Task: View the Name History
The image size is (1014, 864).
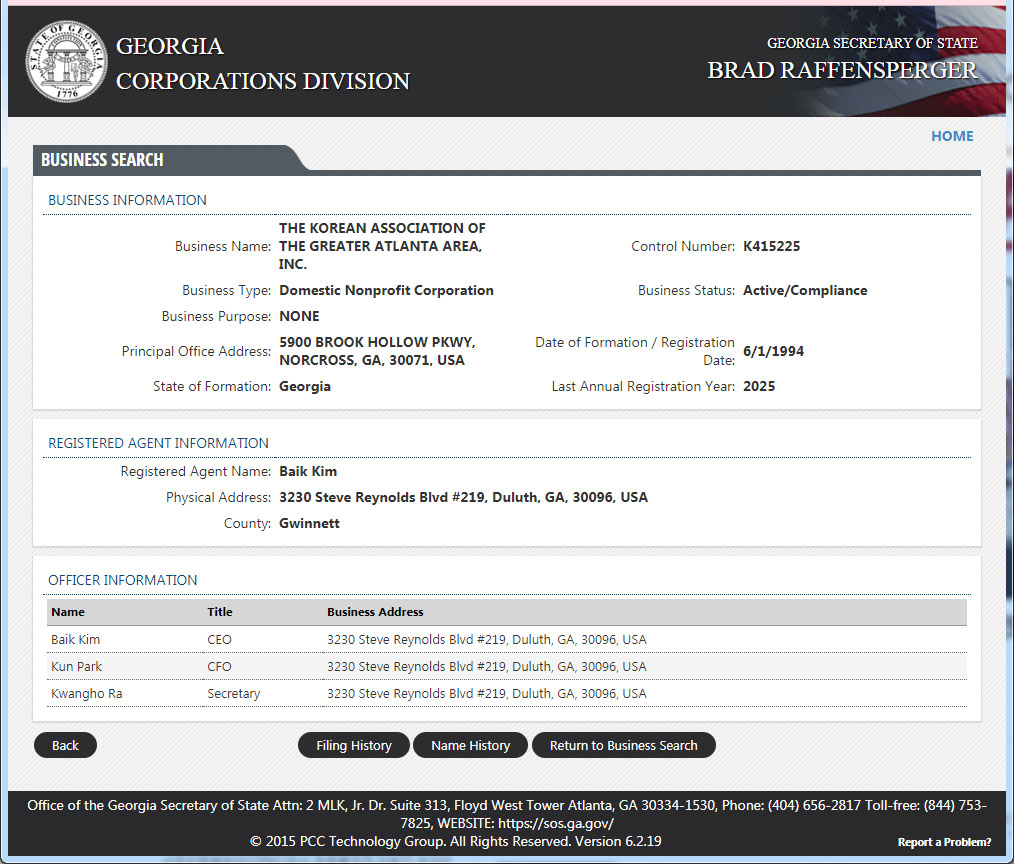Action: click(470, 745)
